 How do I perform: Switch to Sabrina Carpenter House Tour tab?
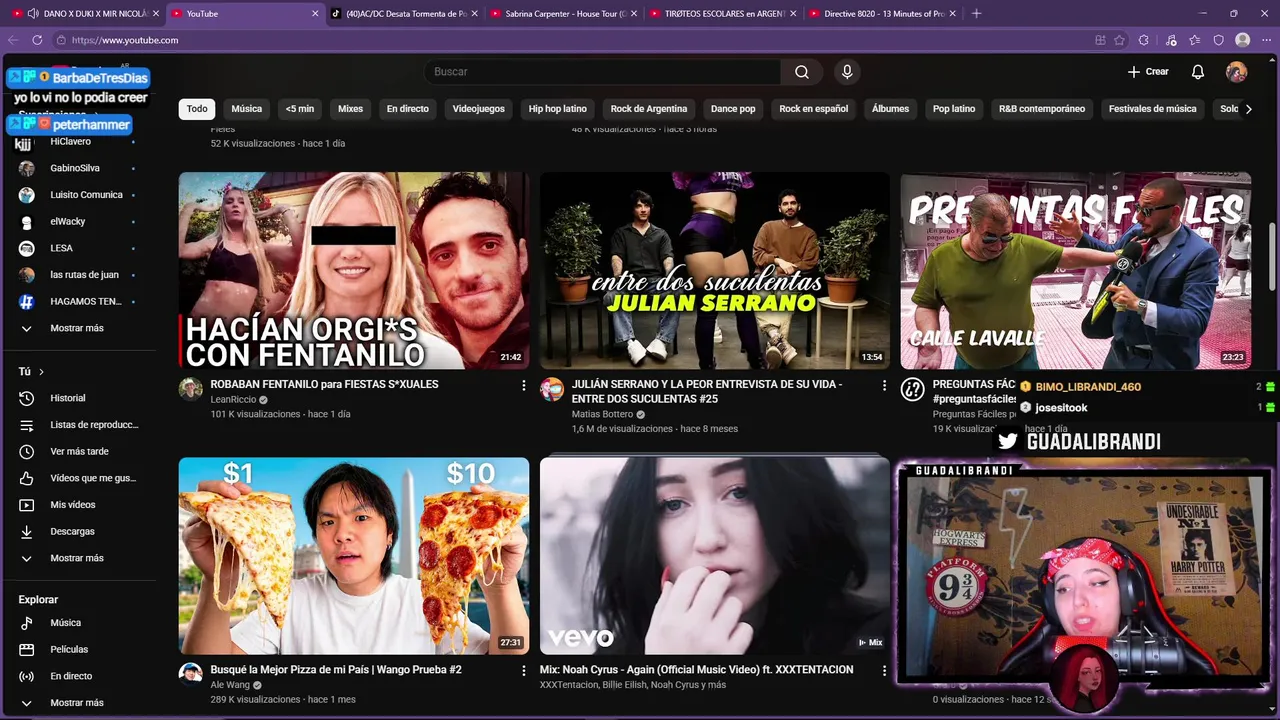564,13
